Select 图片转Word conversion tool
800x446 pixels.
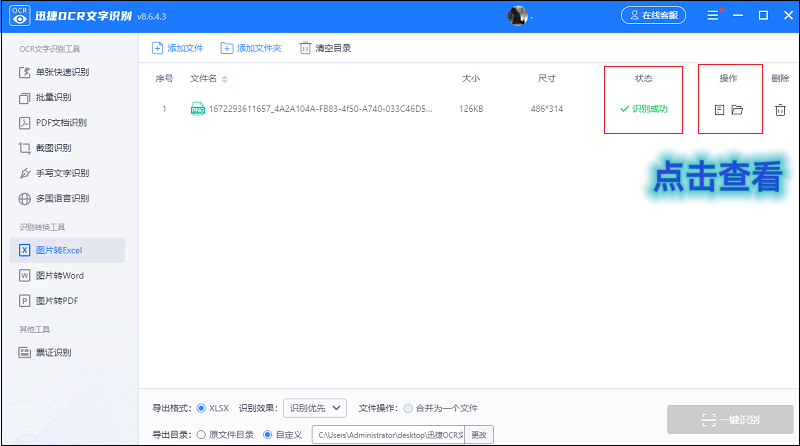(x=52, y=276)
